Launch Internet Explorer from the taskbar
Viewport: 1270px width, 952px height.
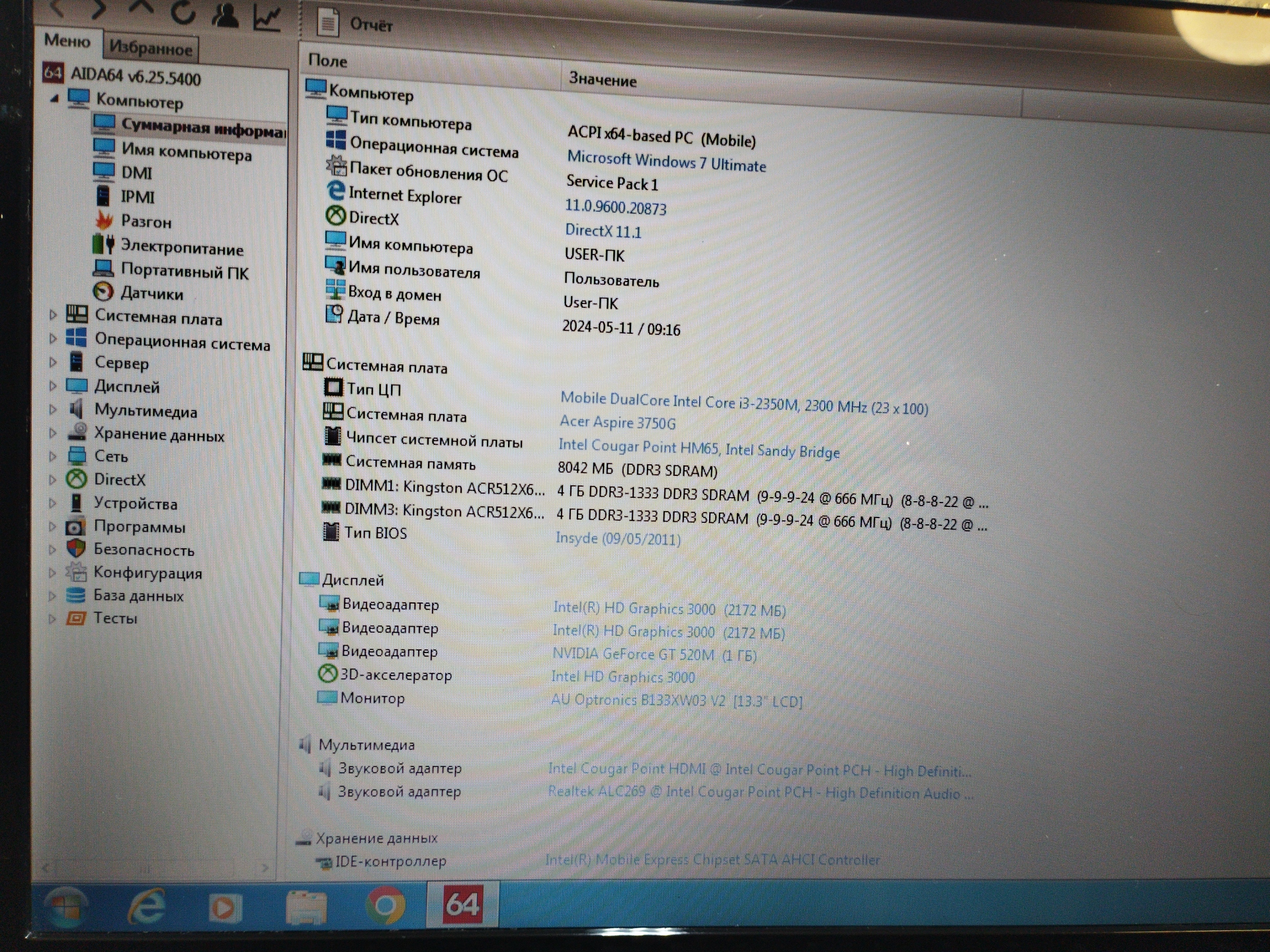tap(147, 906)
